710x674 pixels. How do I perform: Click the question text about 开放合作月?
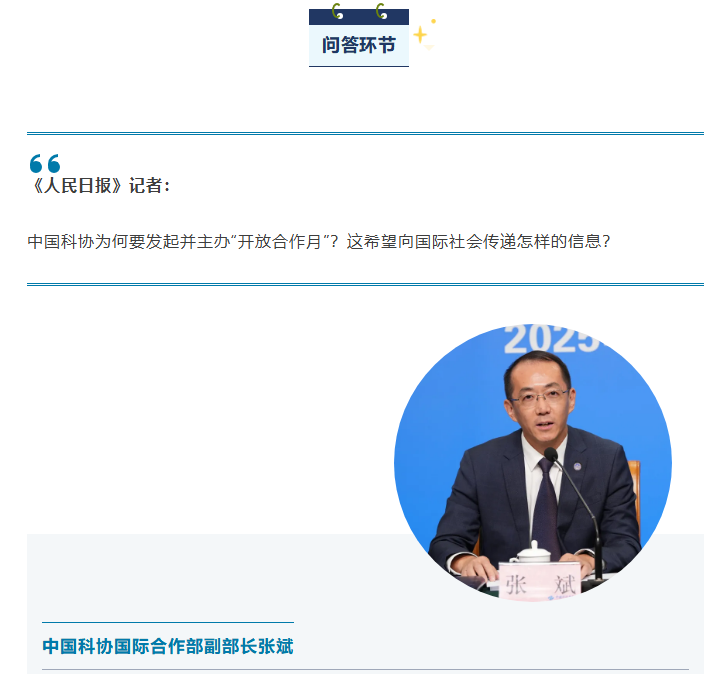point(319,241)
